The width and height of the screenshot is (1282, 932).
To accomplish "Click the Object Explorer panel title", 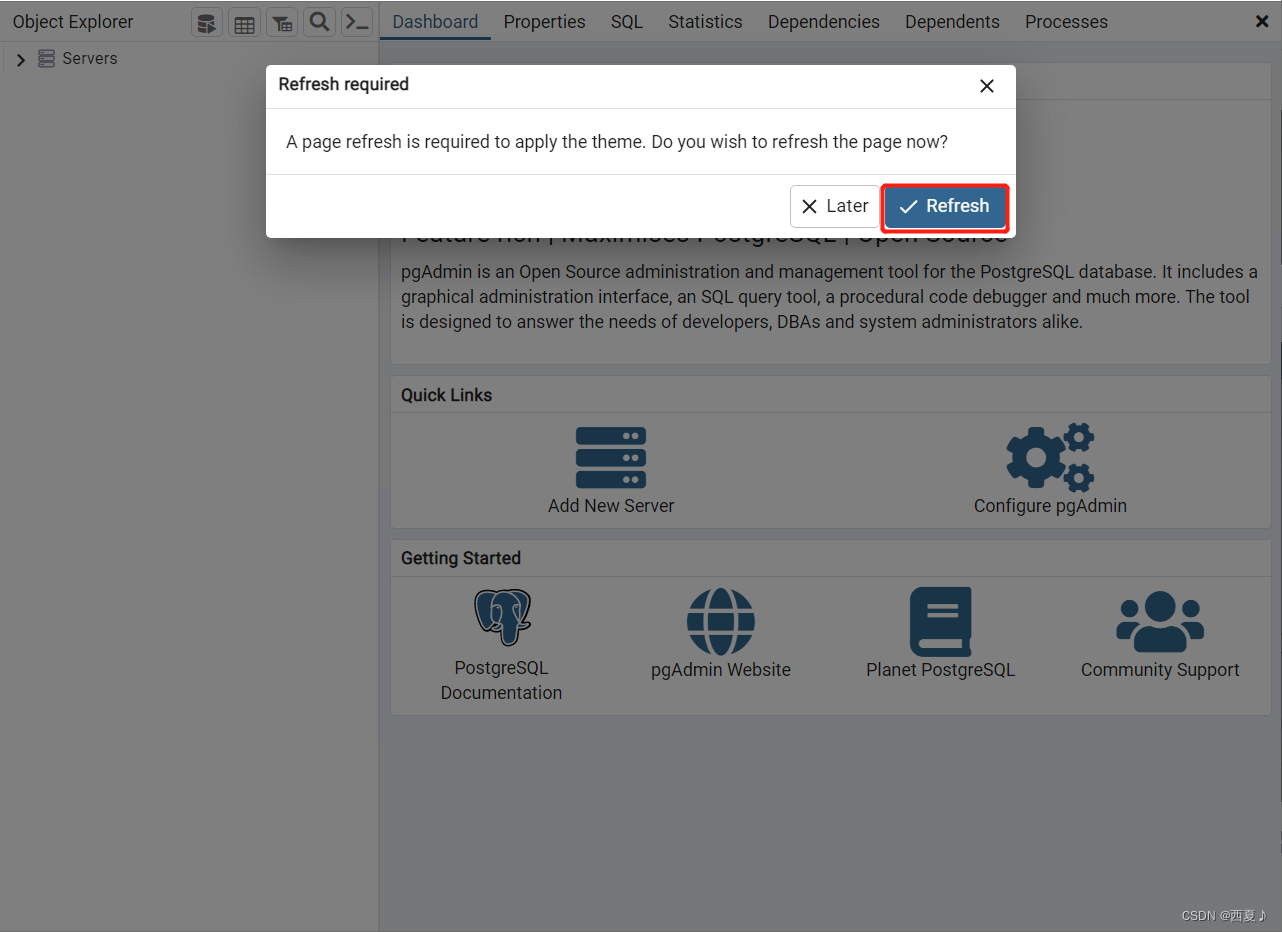I will point(73,22).
